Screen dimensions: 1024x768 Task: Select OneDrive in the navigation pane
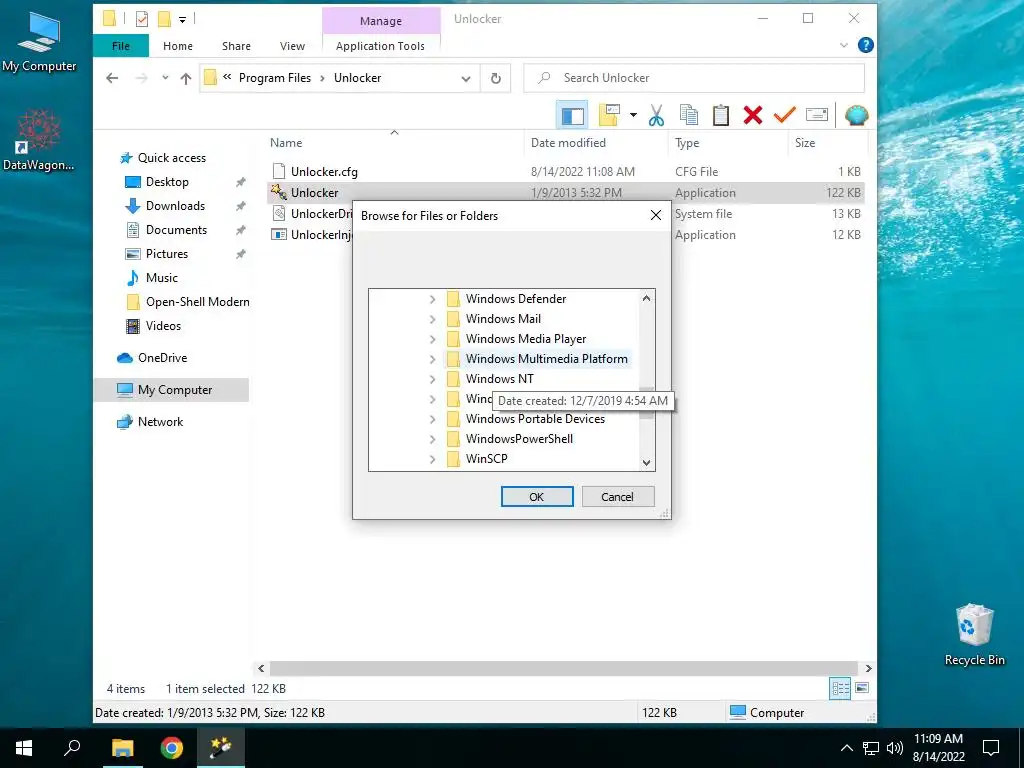pos(162,358)
